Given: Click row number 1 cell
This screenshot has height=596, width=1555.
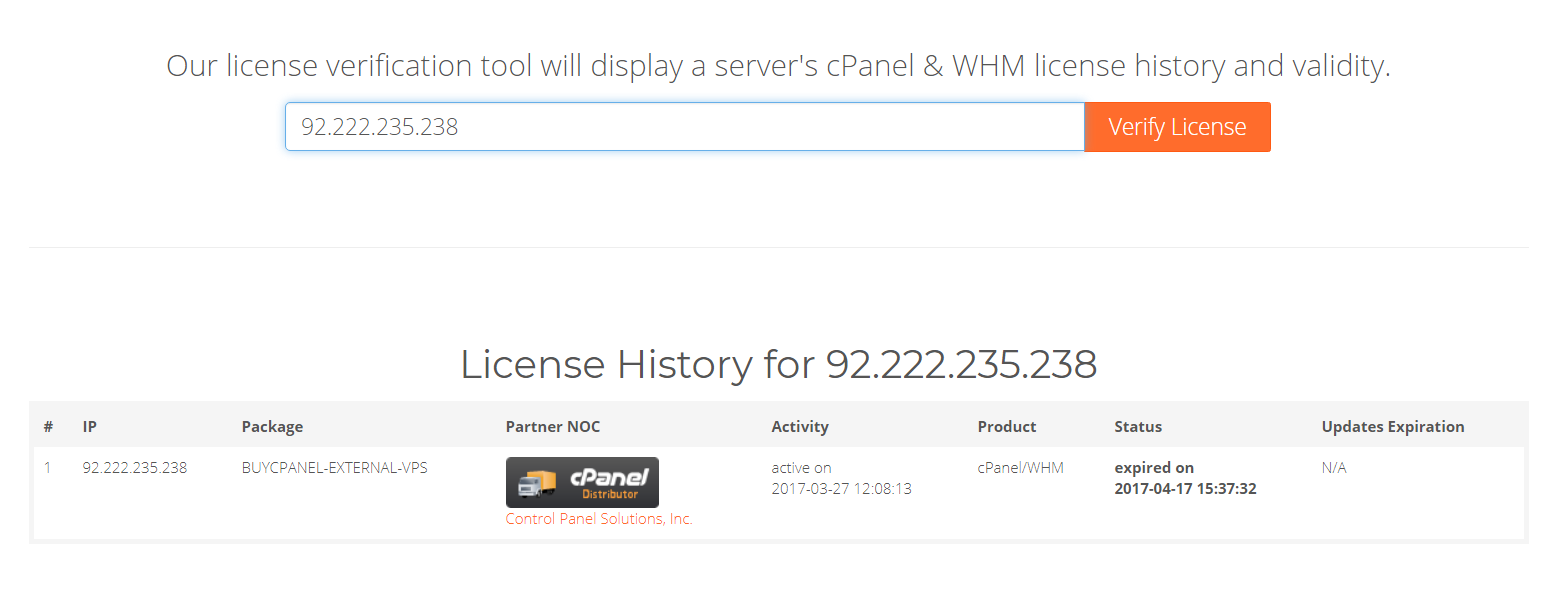Looking at the screenshot, I should (x=48, y=468).
